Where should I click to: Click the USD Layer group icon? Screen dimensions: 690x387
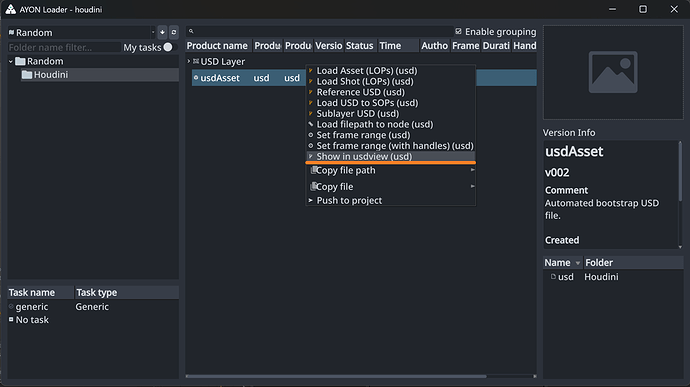tap(196, 62)
